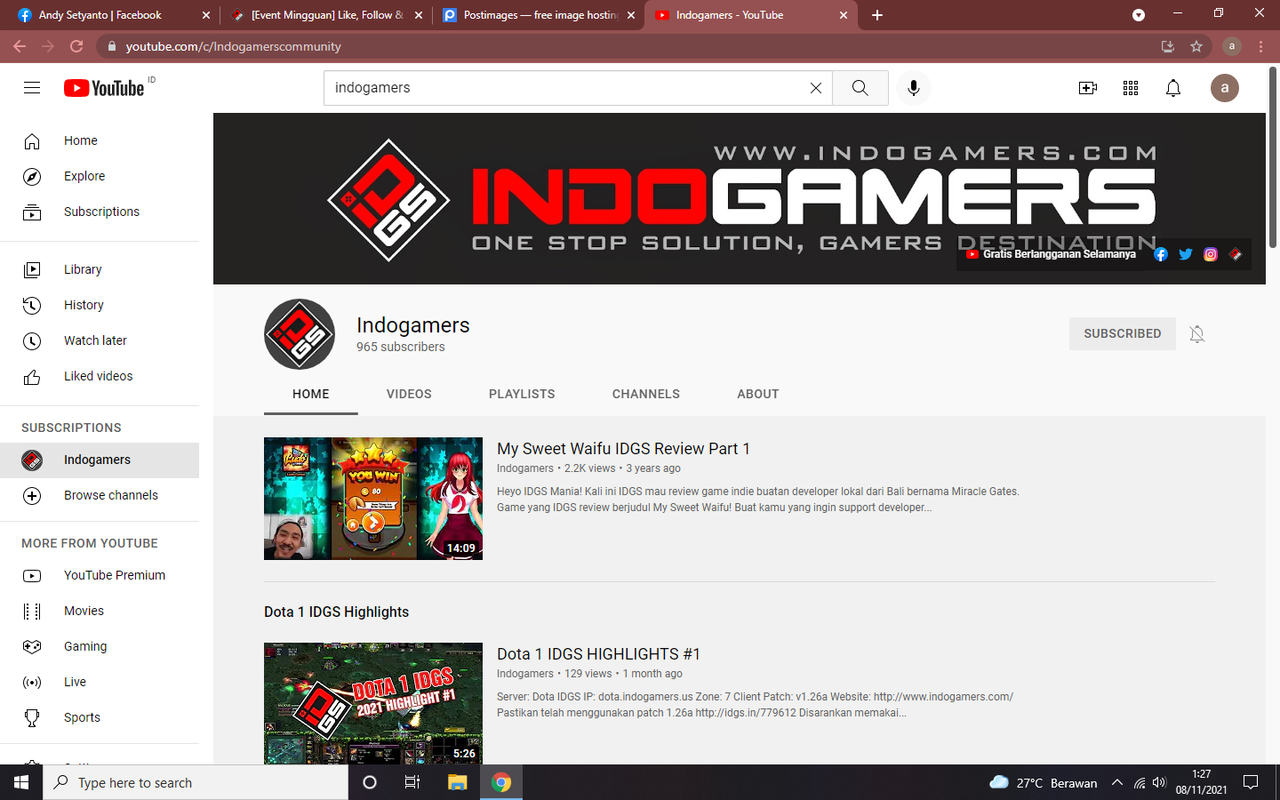This screenshot has width=1280, height=800.
Task: Open Gaming in the sidebar
Action: pyautogui.click(x=100, y=647)
